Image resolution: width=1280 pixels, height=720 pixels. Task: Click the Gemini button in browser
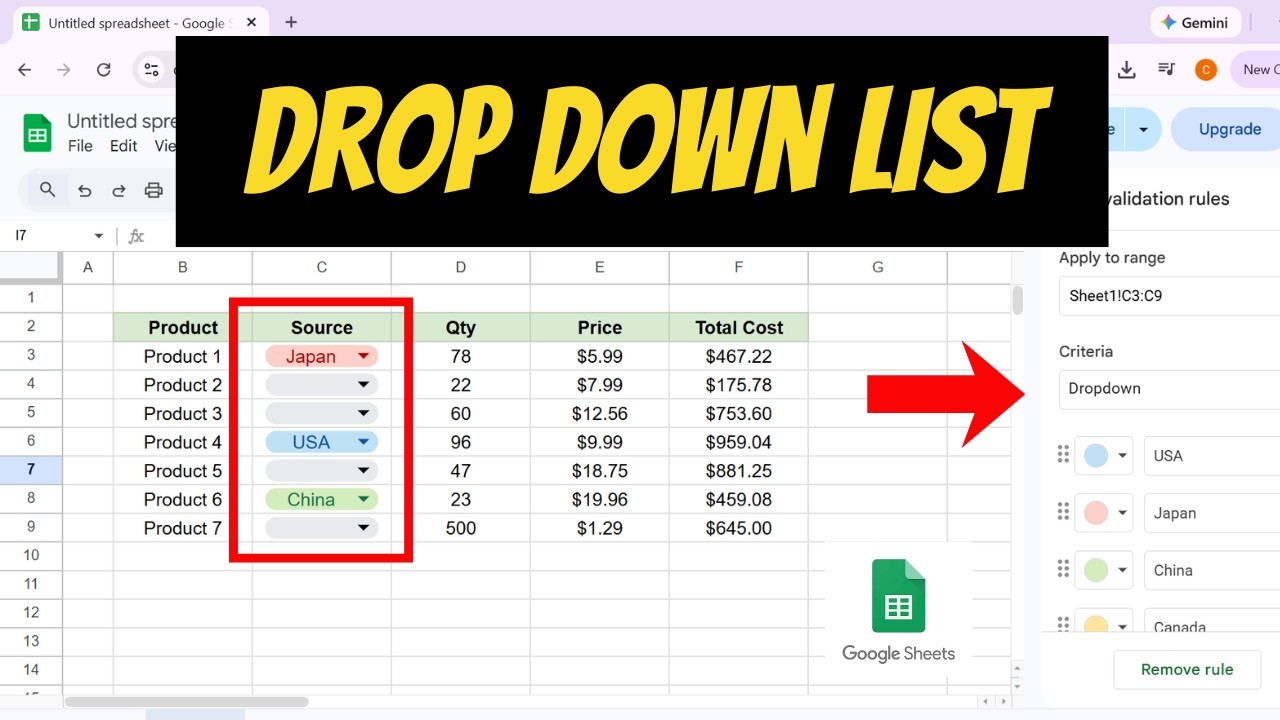click(1196, 22)
